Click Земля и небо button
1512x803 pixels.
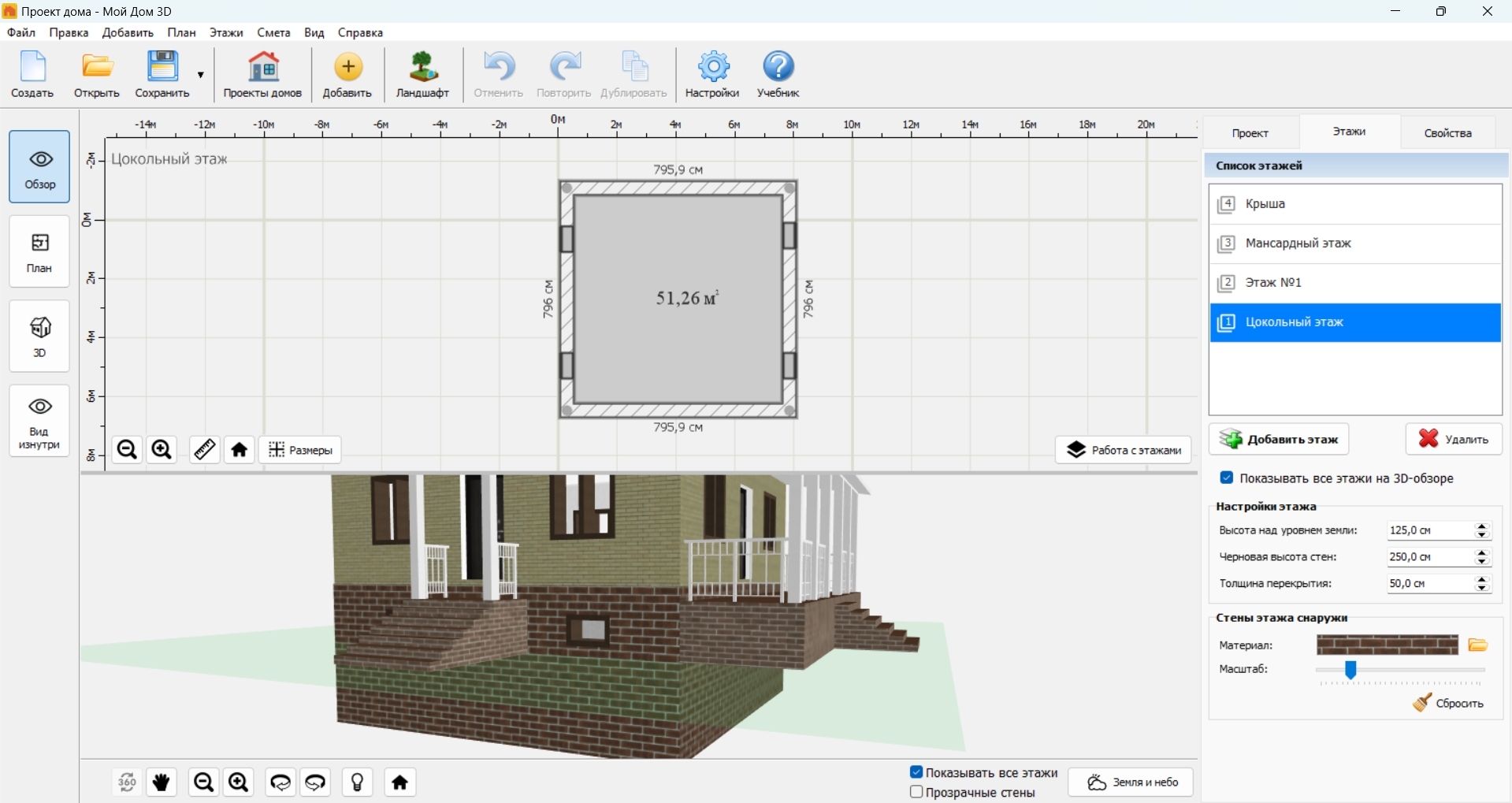click(1131, 783)
